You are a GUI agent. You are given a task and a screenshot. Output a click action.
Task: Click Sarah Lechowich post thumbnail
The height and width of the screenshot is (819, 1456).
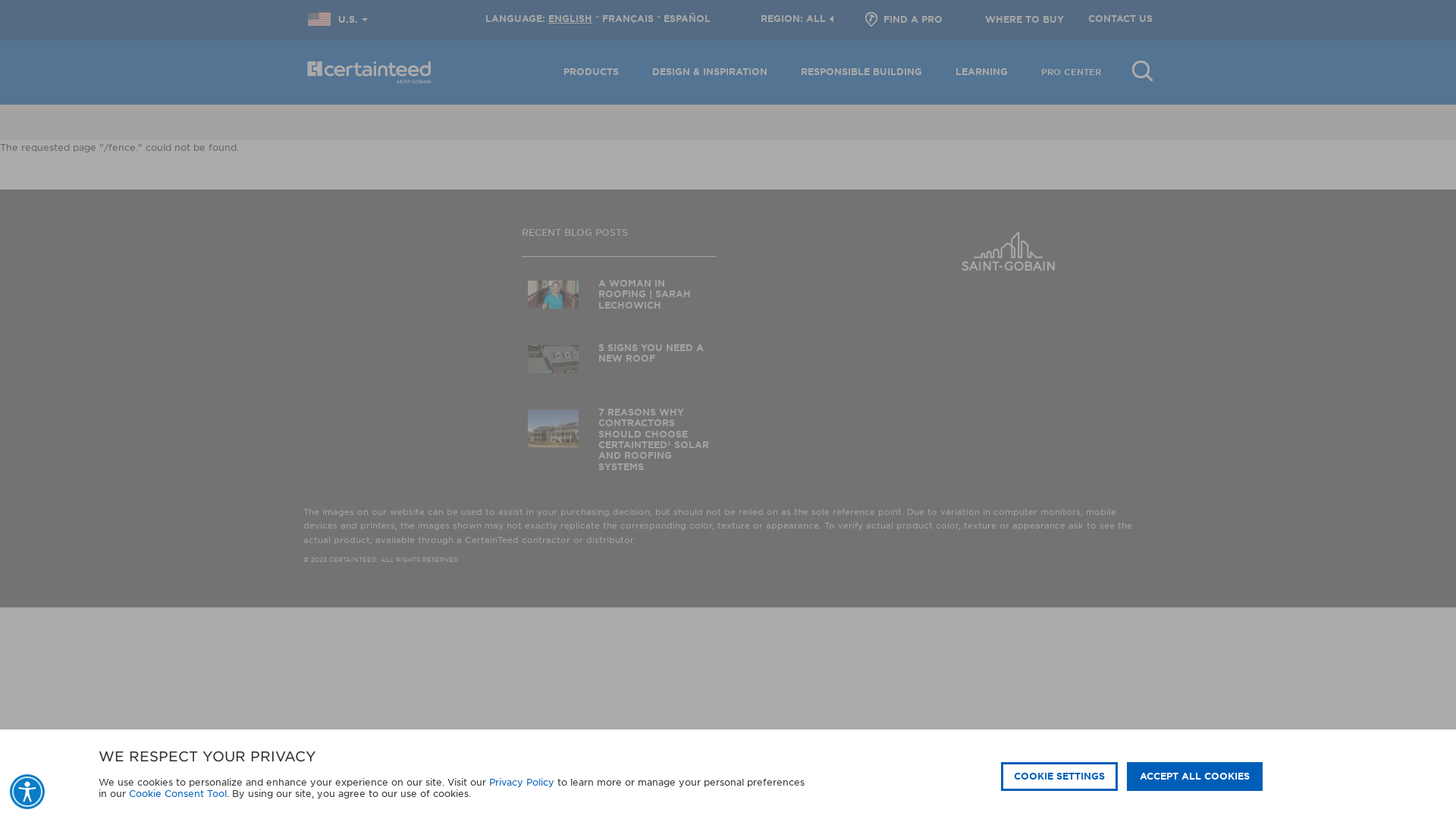click(x=554, y=294)
